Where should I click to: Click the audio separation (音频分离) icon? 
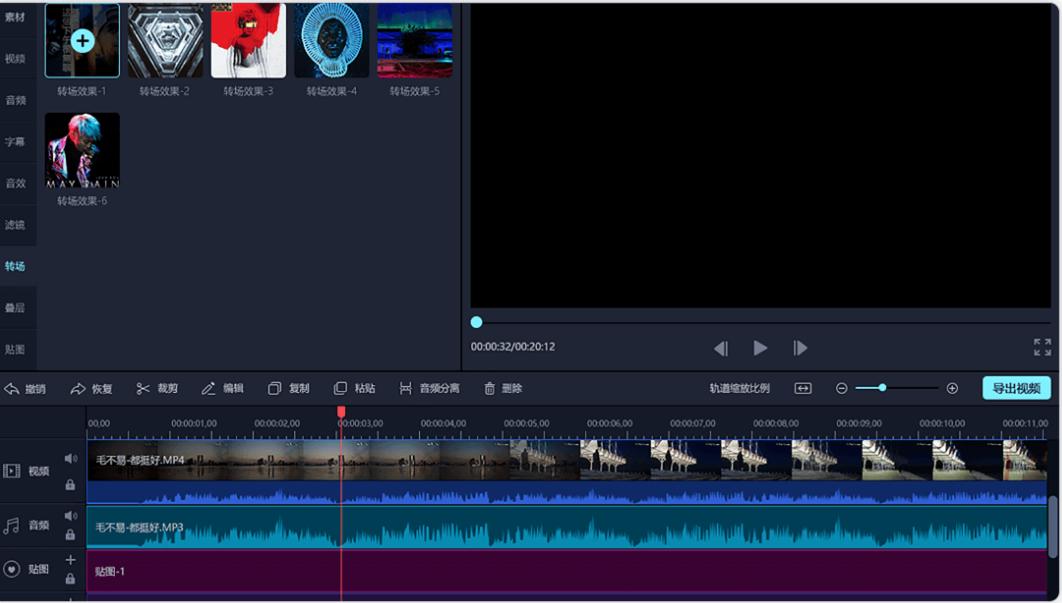click(x=405, y=388)
